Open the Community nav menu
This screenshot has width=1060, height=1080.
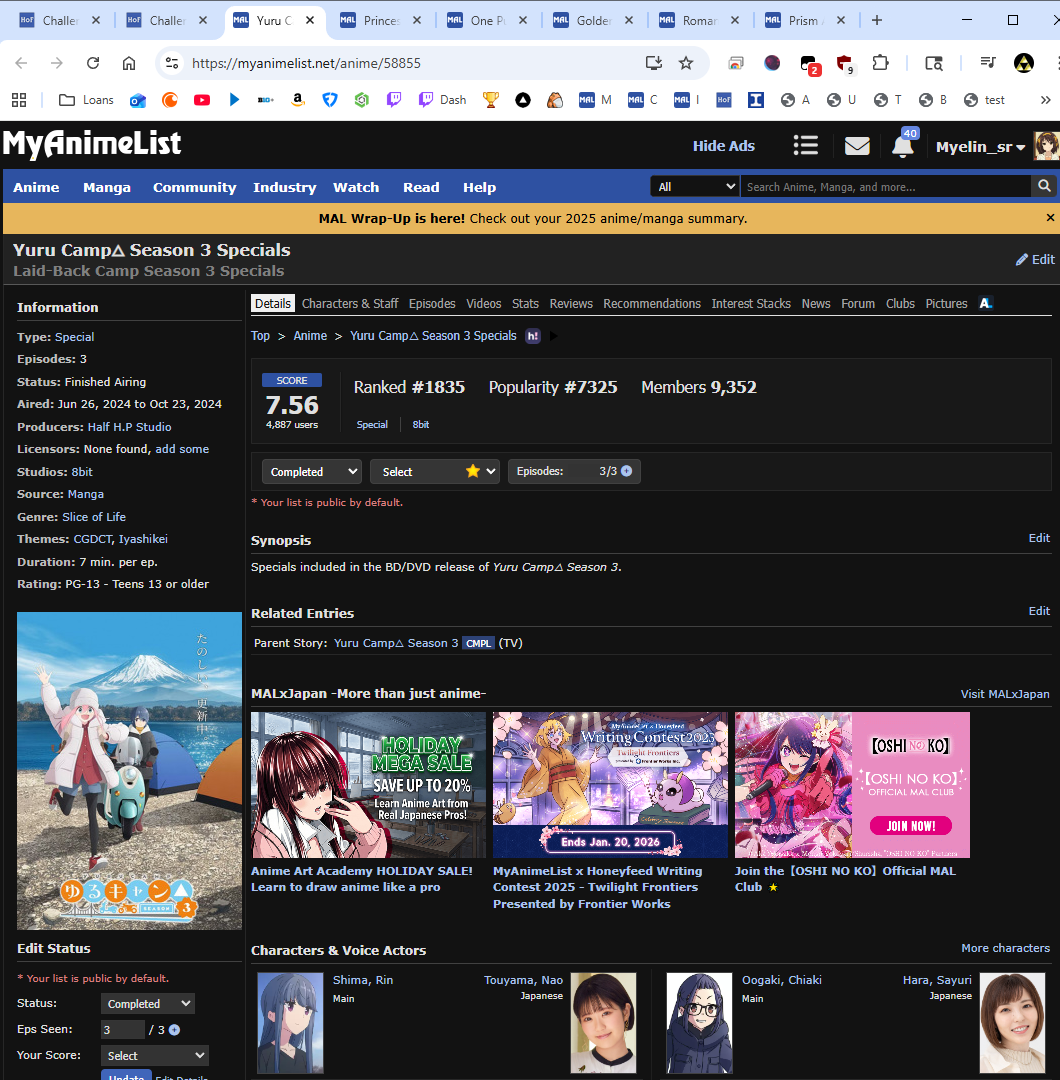pos(194,187)
